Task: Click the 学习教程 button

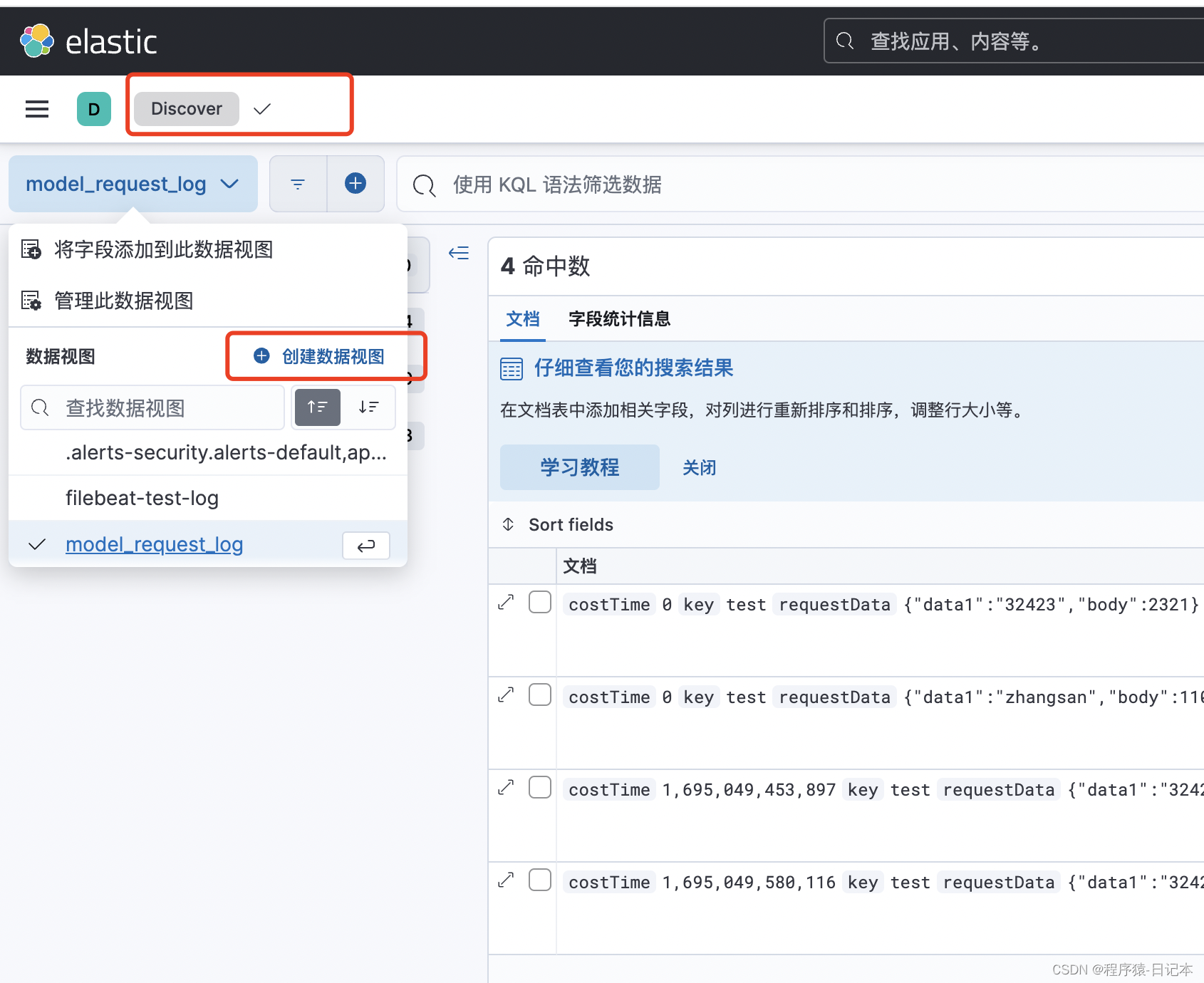Action: click(x=580, y=467)
